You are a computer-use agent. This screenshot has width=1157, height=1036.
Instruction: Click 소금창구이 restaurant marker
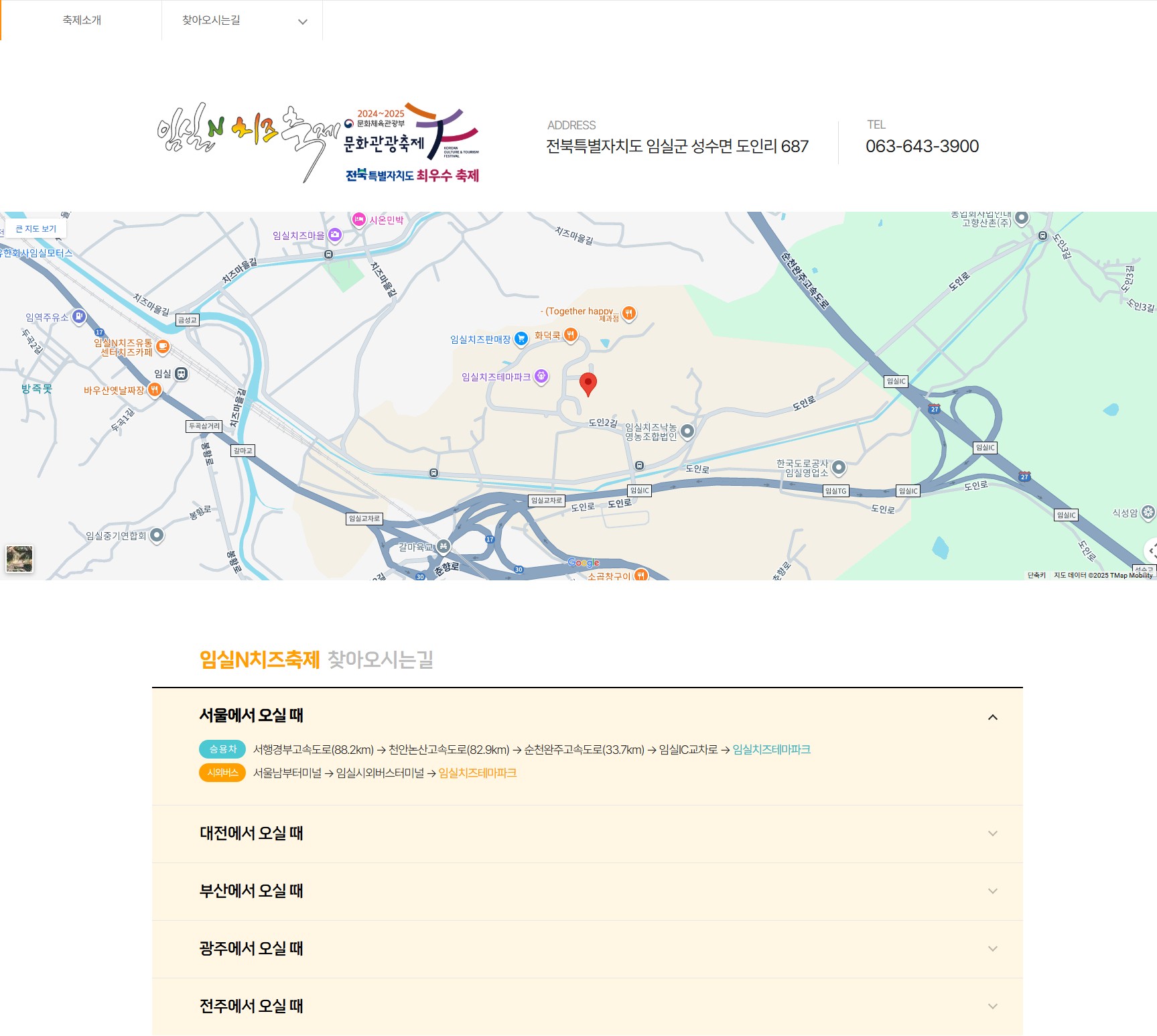pyautogui.click(x=640, y=575)
